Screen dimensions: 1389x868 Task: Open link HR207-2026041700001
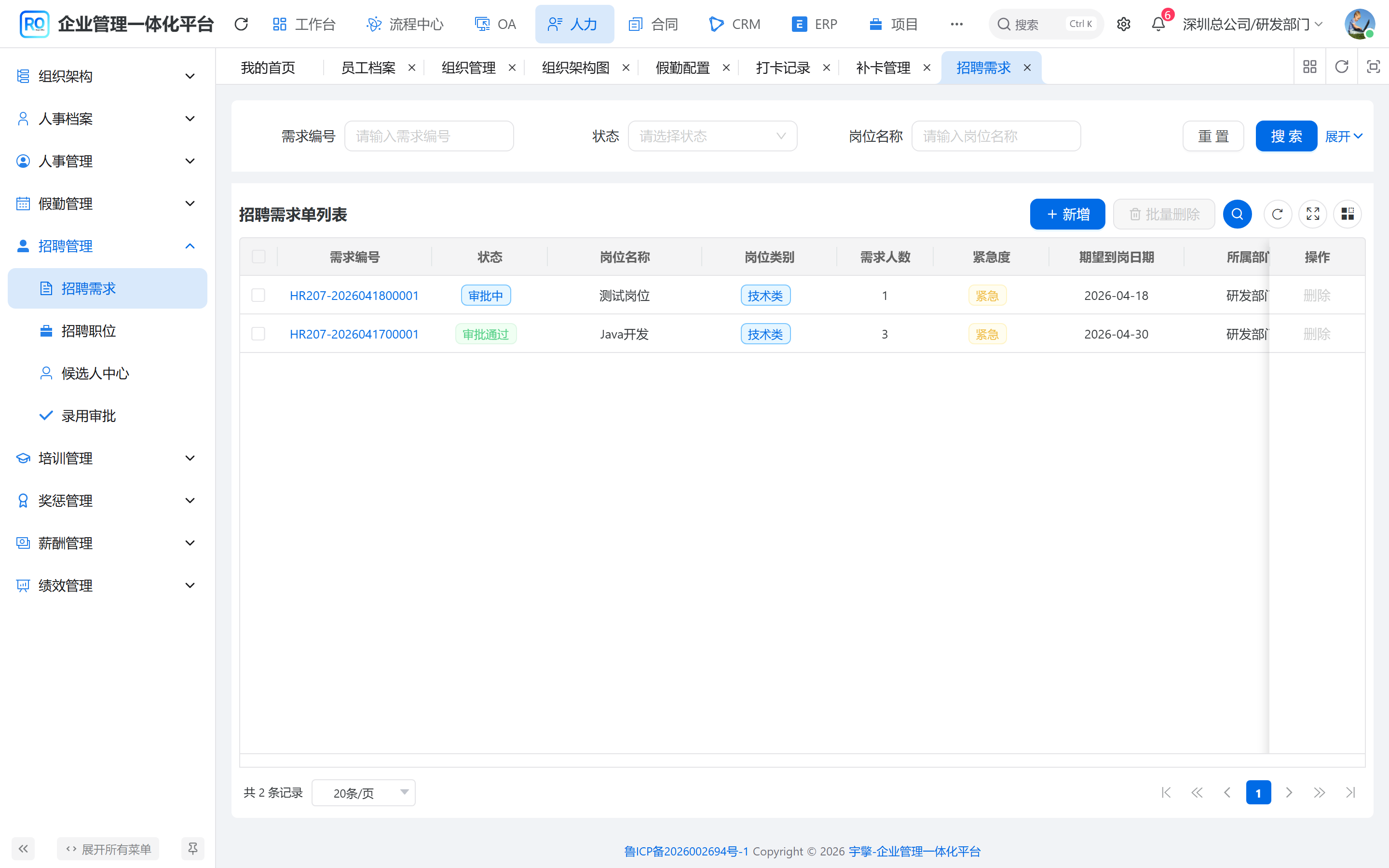(354, 334)
